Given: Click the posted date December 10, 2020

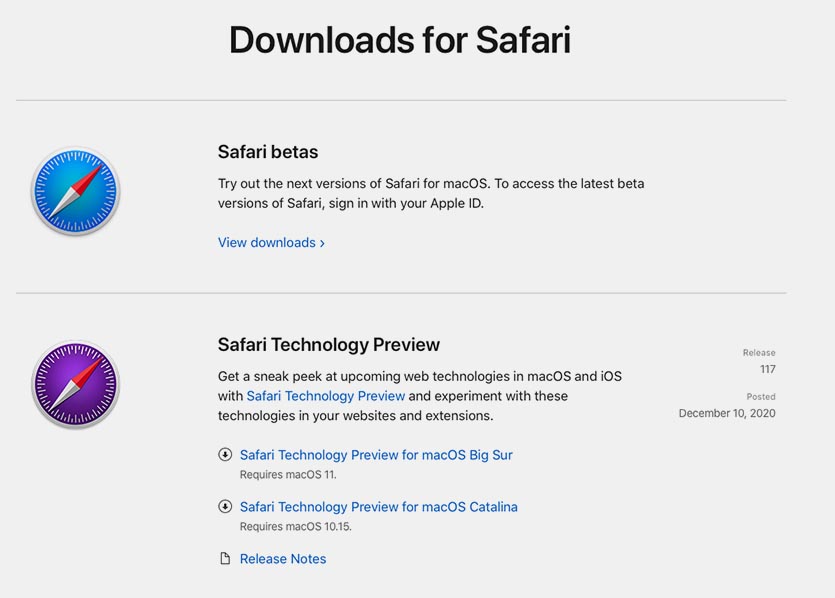Looking at the screenshot, I should click(726, 413).
